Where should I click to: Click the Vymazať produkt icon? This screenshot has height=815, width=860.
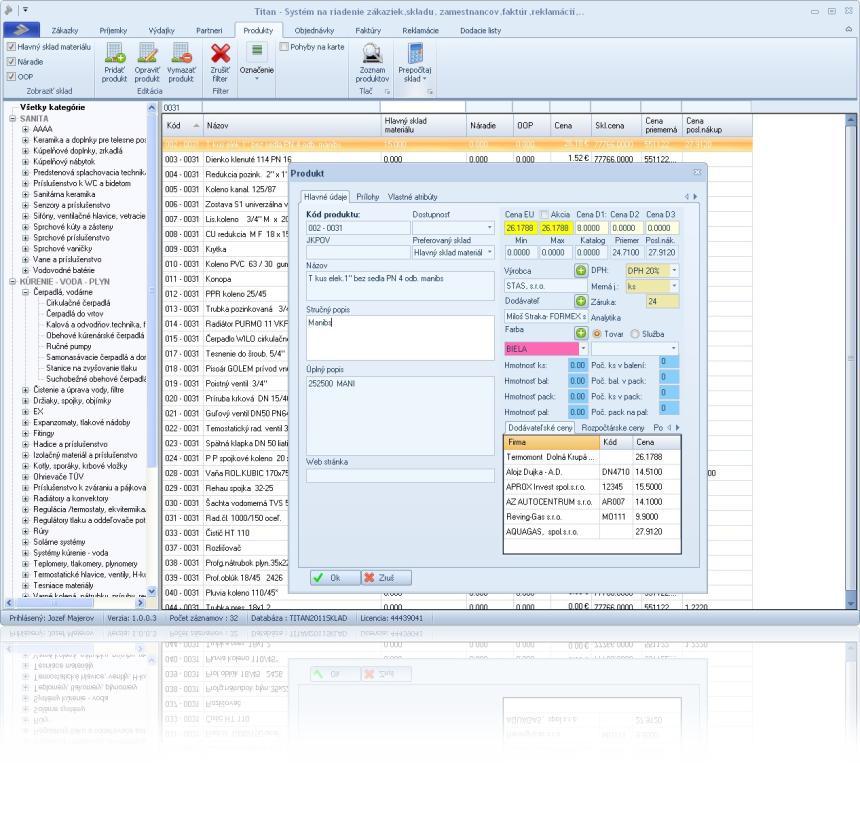[x=181, y=53]
